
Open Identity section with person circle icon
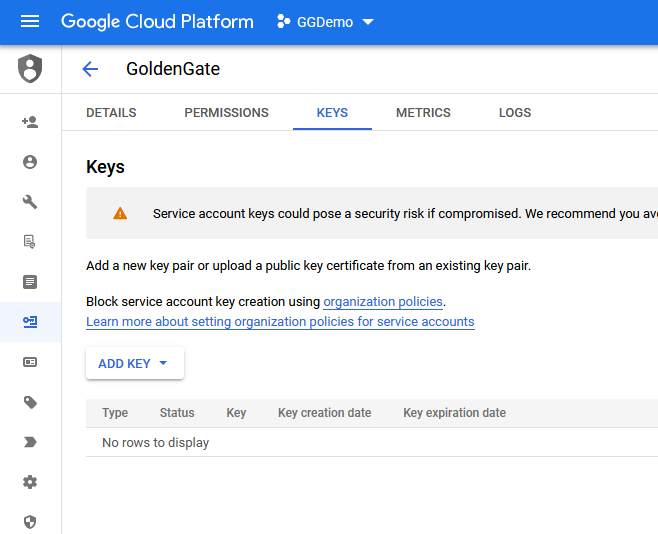[x=30, y=162]
